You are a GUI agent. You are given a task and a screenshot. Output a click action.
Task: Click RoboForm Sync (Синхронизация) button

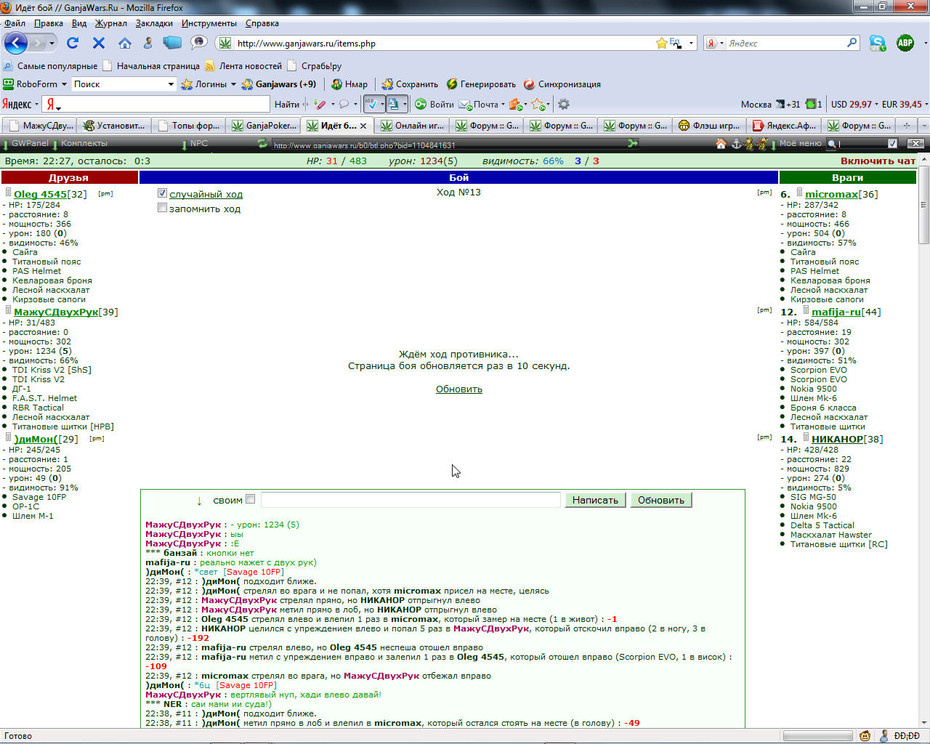(x=562, y=84)
